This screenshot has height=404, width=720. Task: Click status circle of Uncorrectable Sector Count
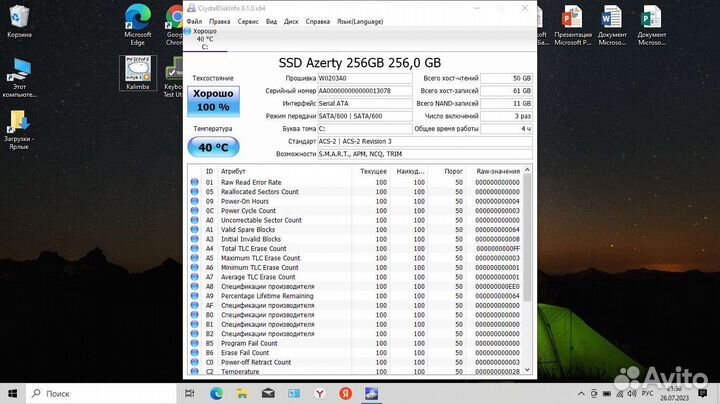[x=195, y=220]
